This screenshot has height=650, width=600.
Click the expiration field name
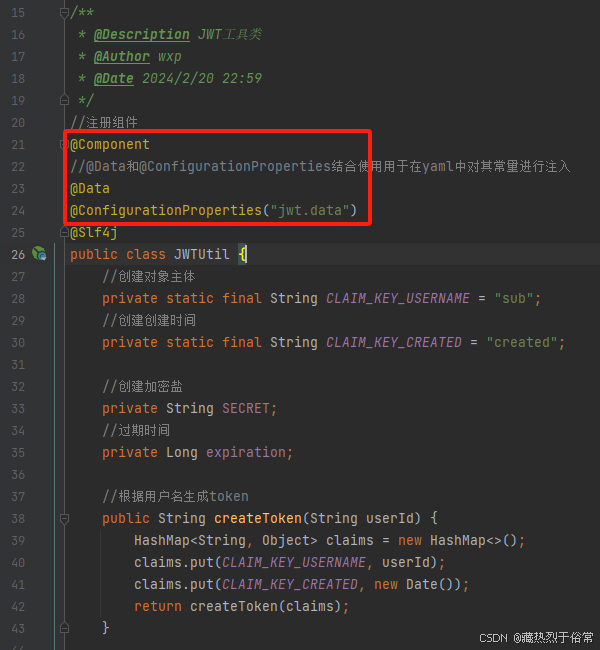246,452
